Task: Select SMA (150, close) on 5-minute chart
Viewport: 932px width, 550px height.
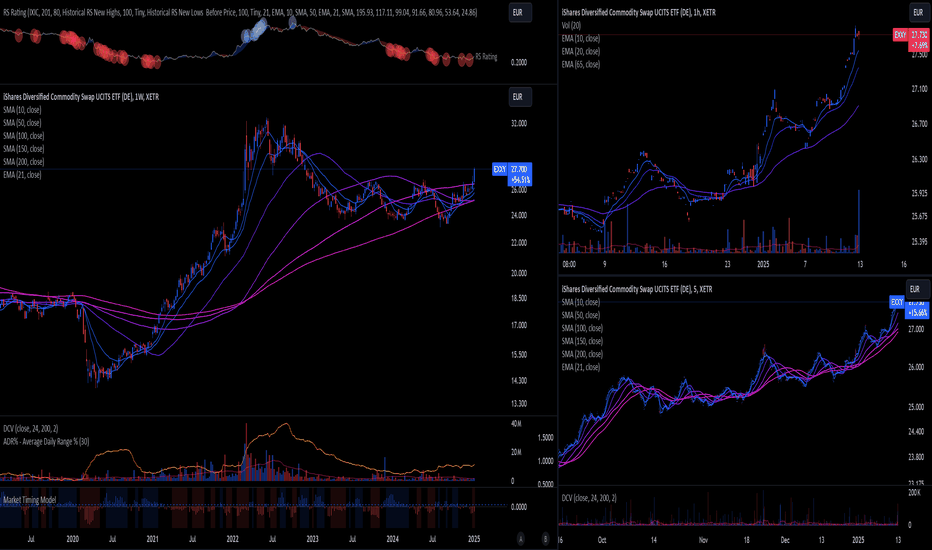Action: coord(582,342)
